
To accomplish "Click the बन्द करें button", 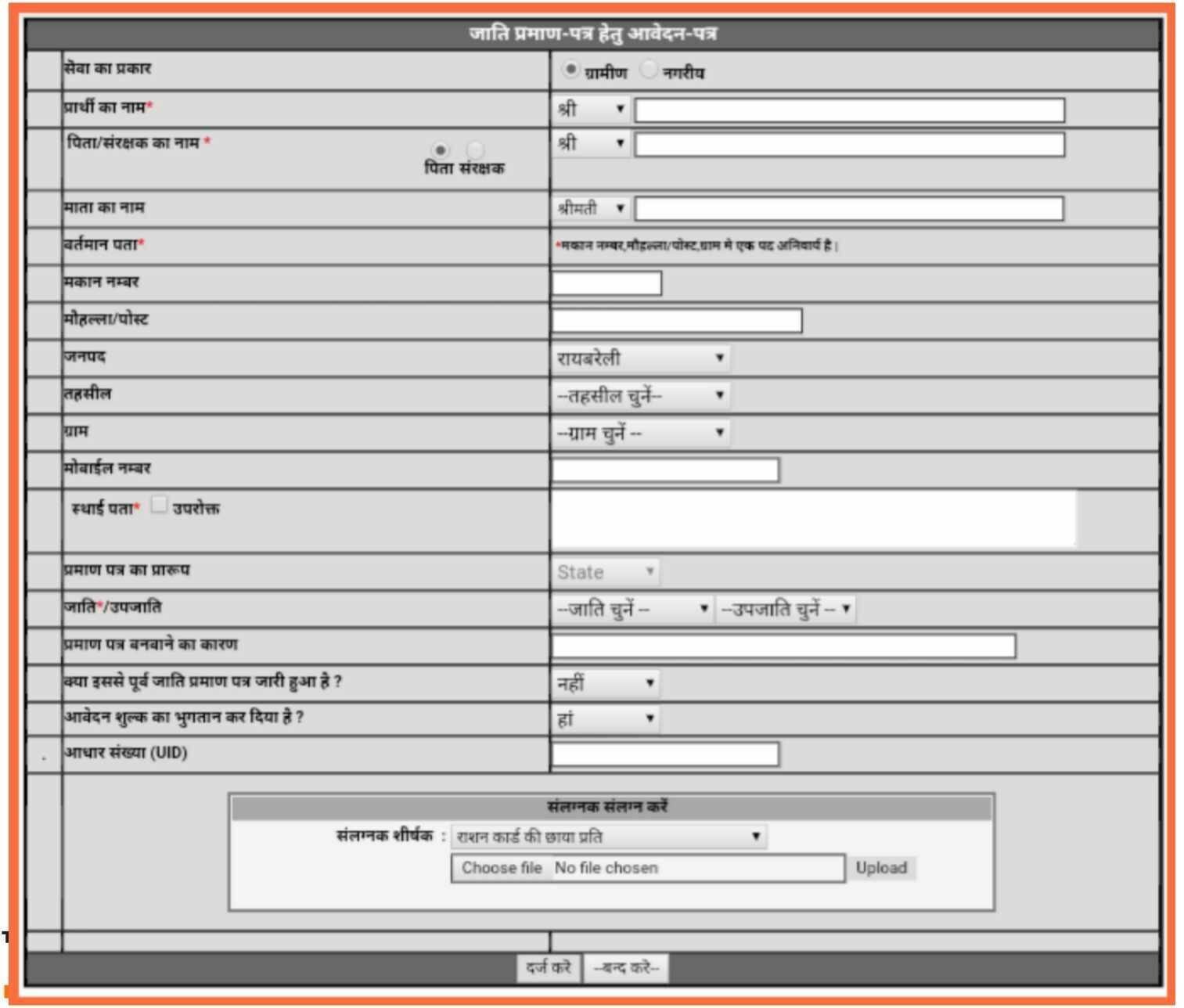I will point(626,968).
